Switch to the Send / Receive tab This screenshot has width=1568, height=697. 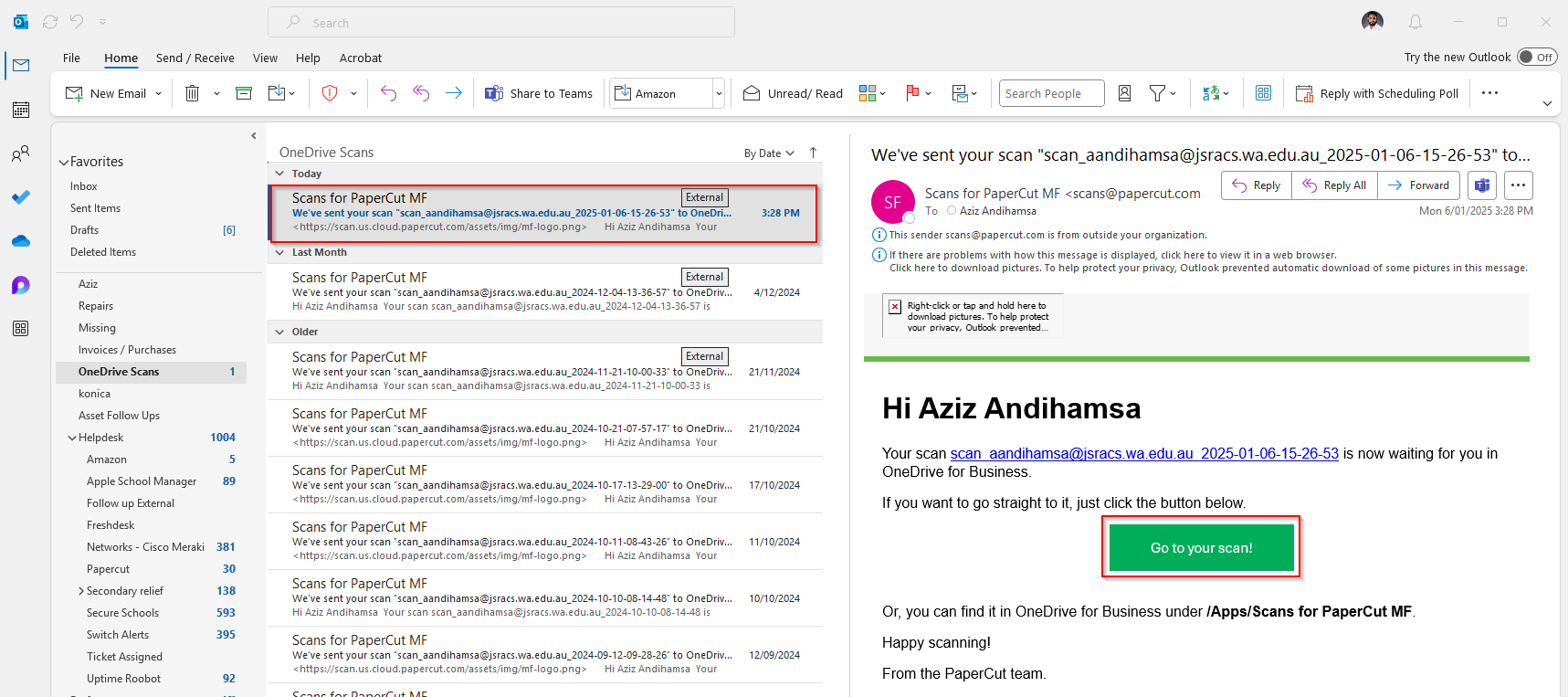195,58
